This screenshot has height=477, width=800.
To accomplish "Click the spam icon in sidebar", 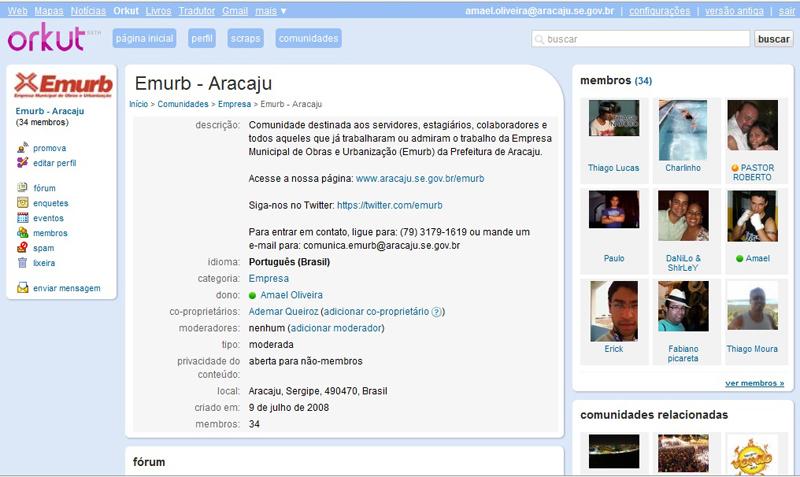I will click(x=22, y=248).
